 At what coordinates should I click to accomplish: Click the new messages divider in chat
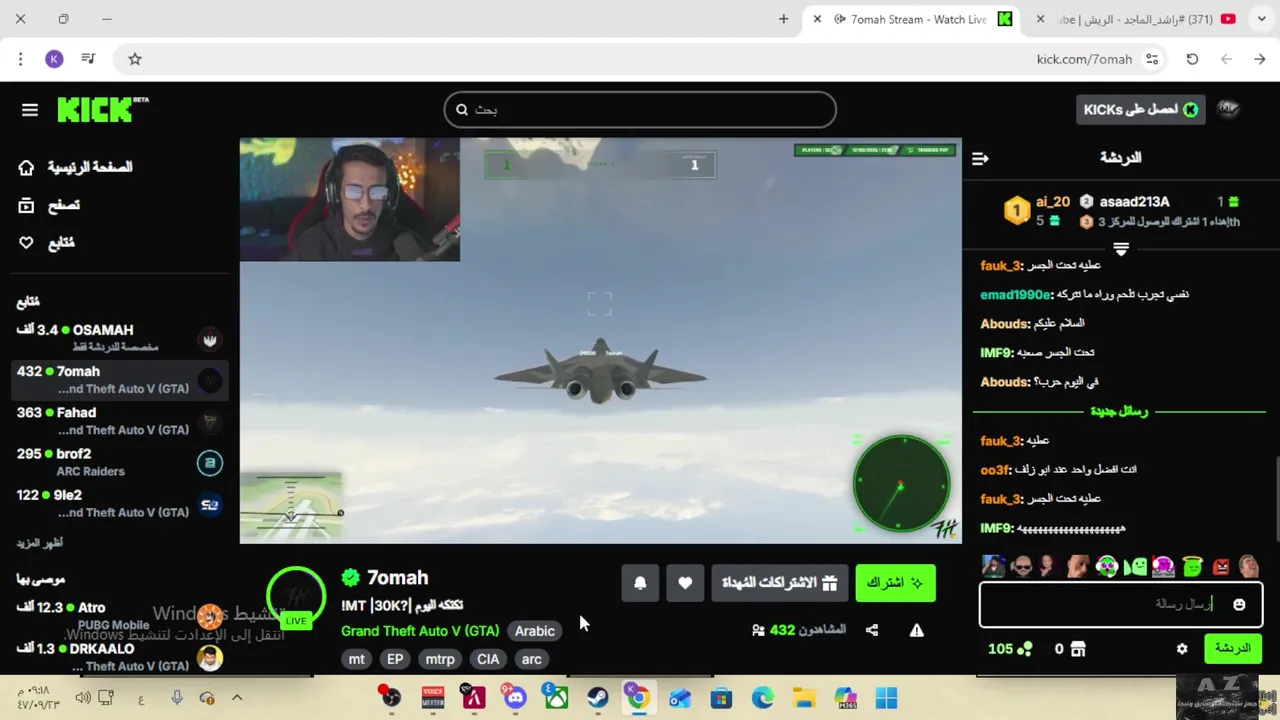tap(1119, 411)
